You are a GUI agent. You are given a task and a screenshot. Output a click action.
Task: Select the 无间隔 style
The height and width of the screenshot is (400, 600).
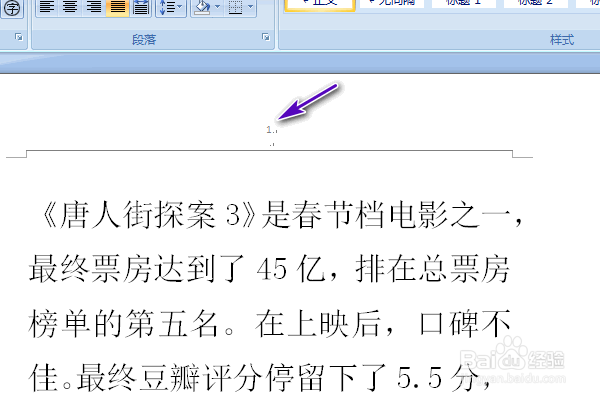(392, 3)
